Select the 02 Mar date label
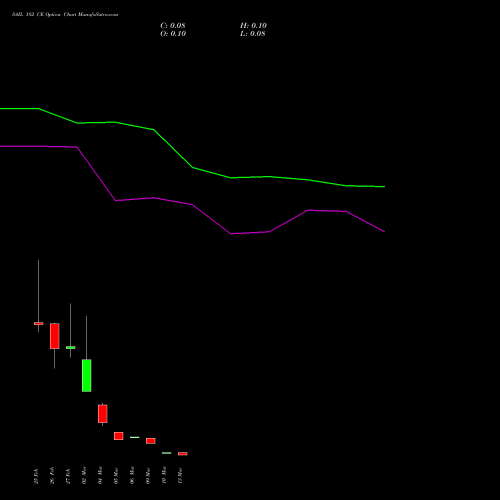Viewport: 500px width, 500px height. 84,475
